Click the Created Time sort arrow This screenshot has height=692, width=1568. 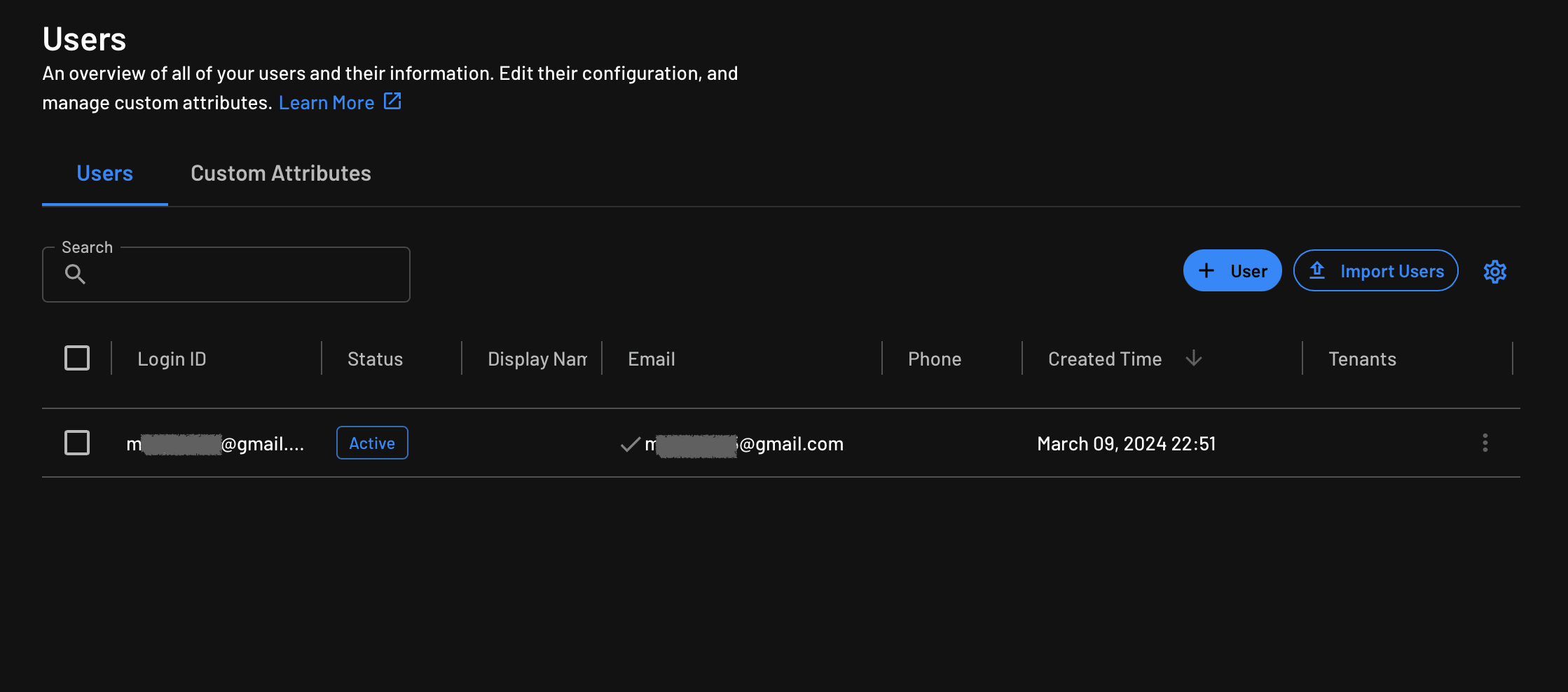click(x=1193, y=359)
